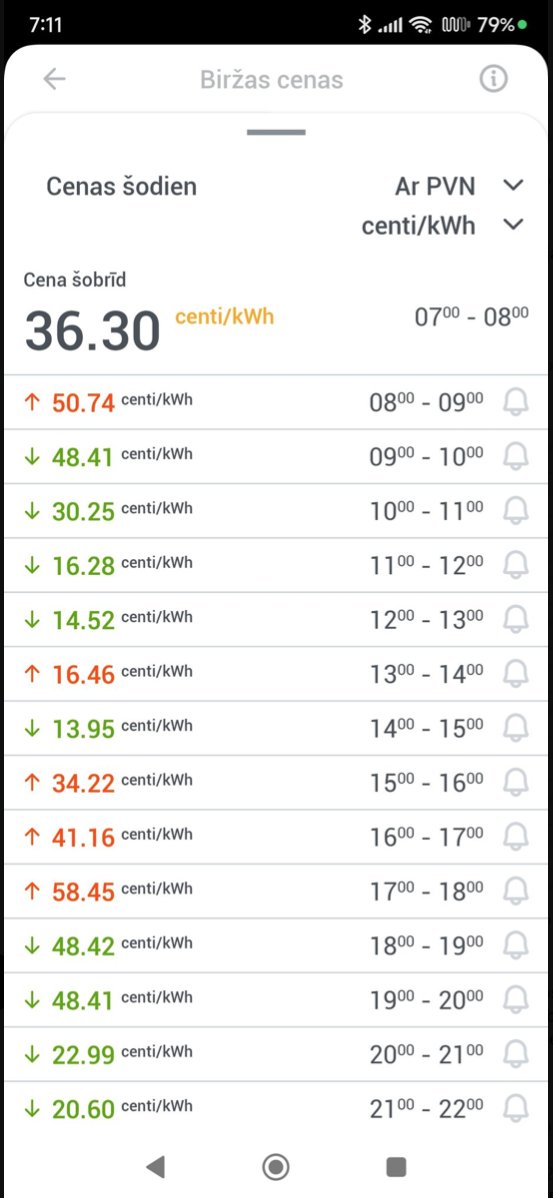Toggle alert bell for 08:00 - 09:00
Screen dimensions: 553x1198
point(516,402)
